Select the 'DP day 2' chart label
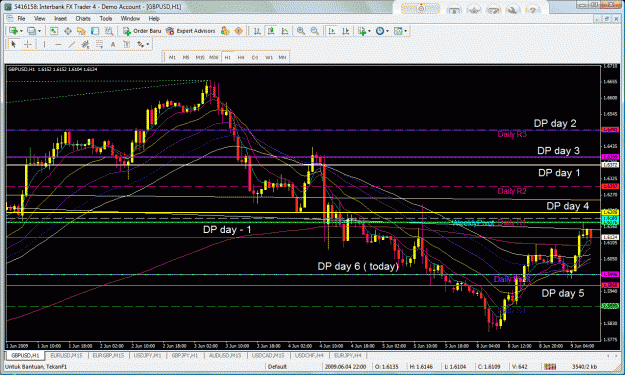This screenshot has width=625, height=375. (x=555, y=124)
